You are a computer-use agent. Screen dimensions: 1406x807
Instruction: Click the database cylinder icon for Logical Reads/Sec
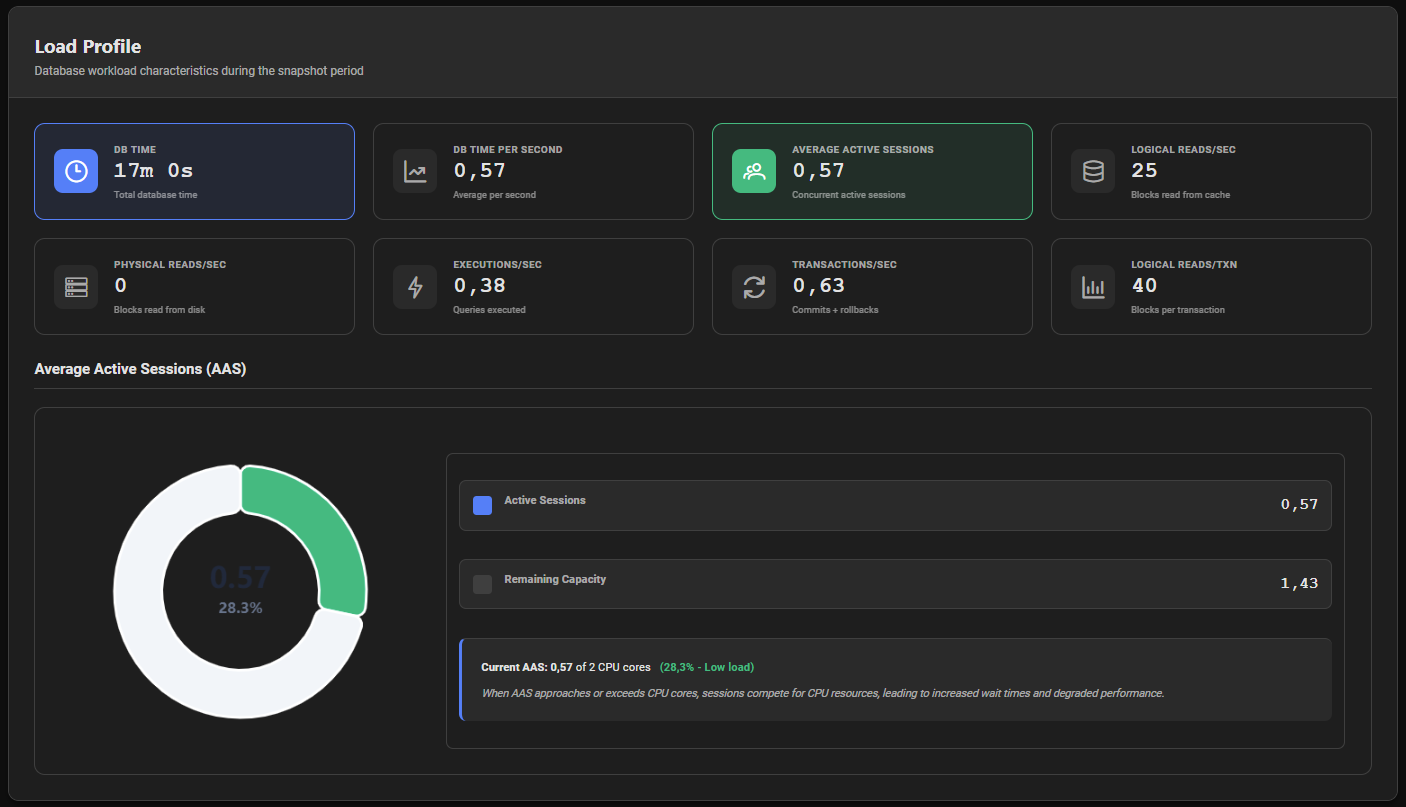(x=1093, y=171)
